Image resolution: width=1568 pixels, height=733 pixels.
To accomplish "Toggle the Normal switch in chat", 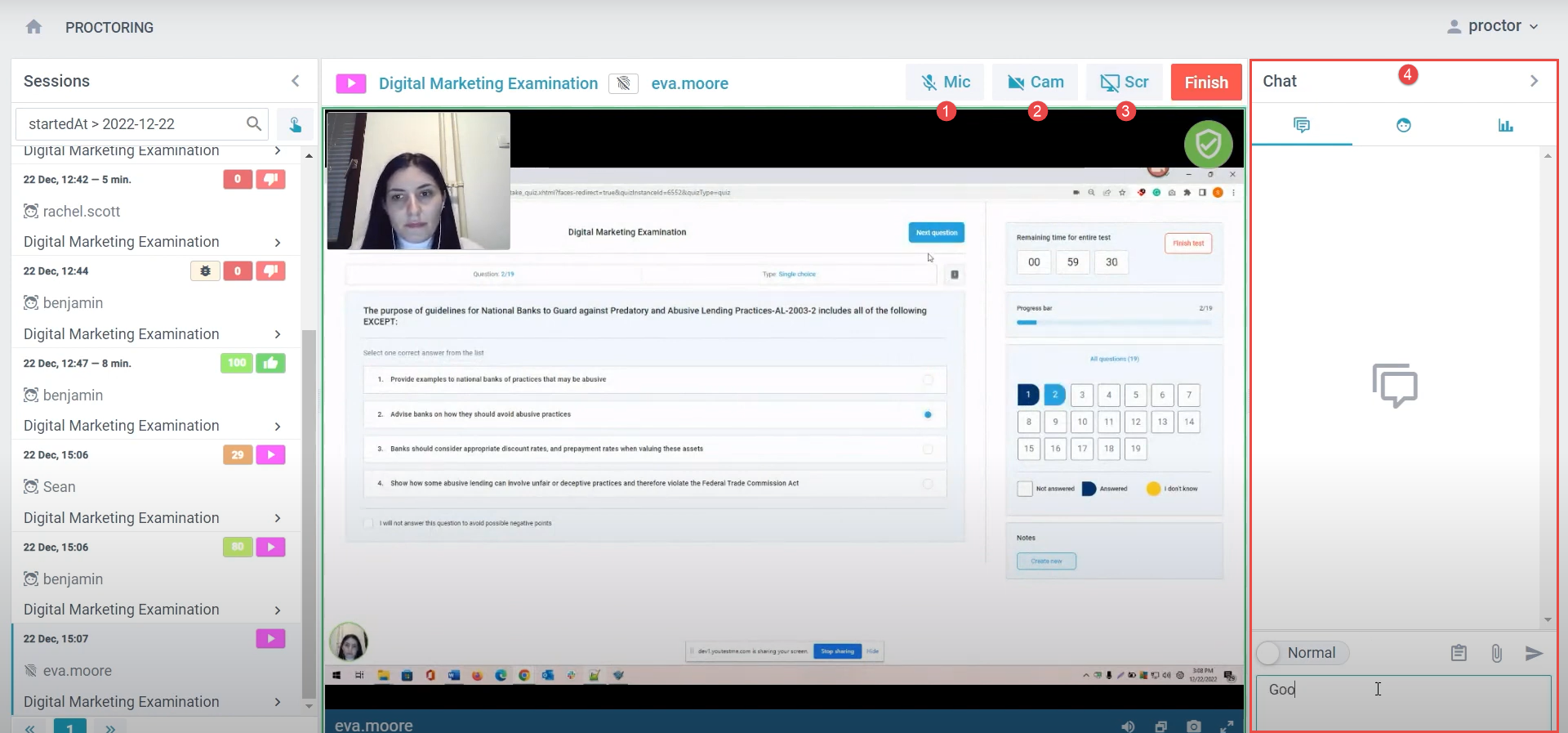I will (1270, 653).
